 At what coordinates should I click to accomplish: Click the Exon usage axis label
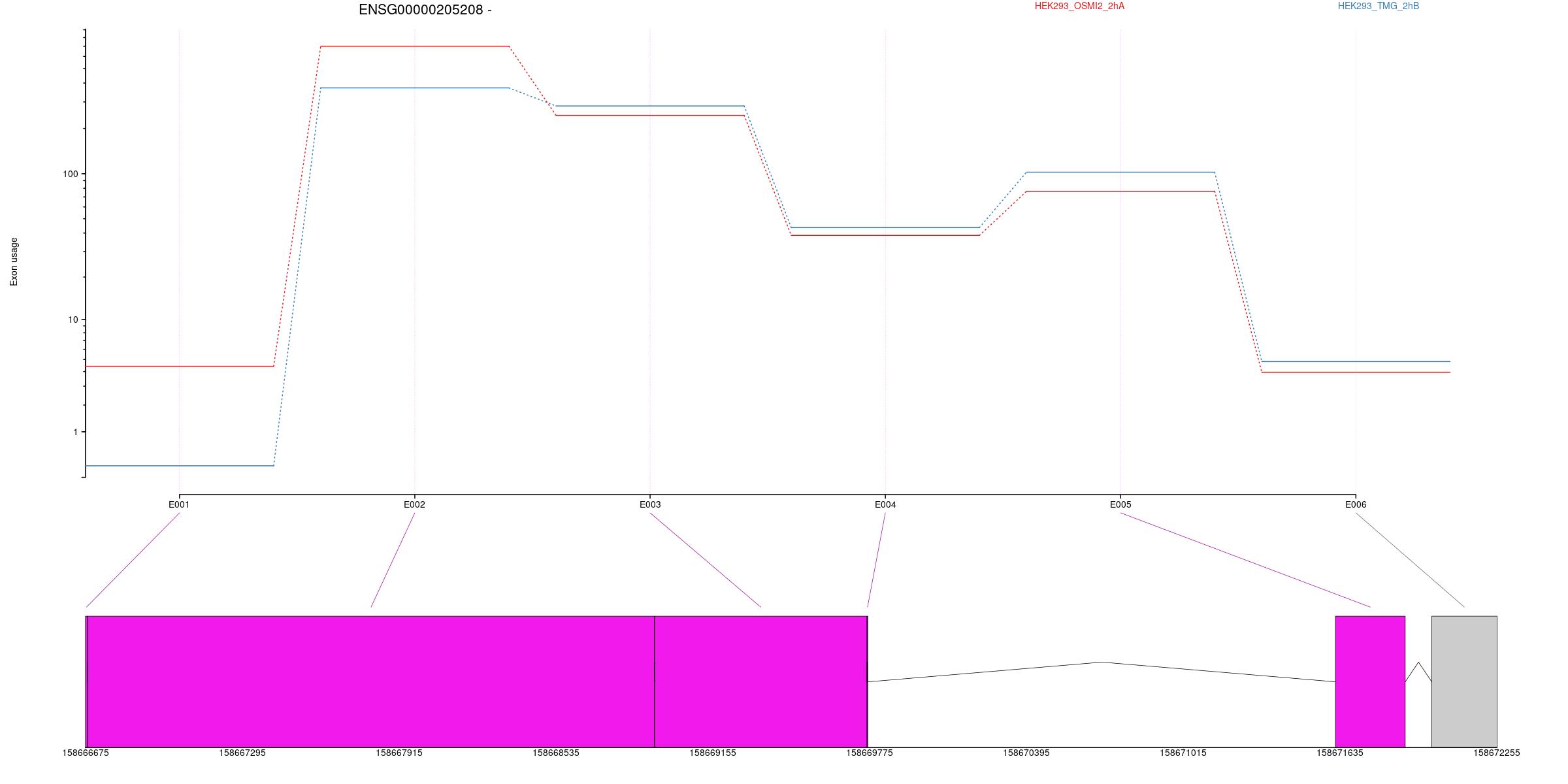(x=14, y=261)
